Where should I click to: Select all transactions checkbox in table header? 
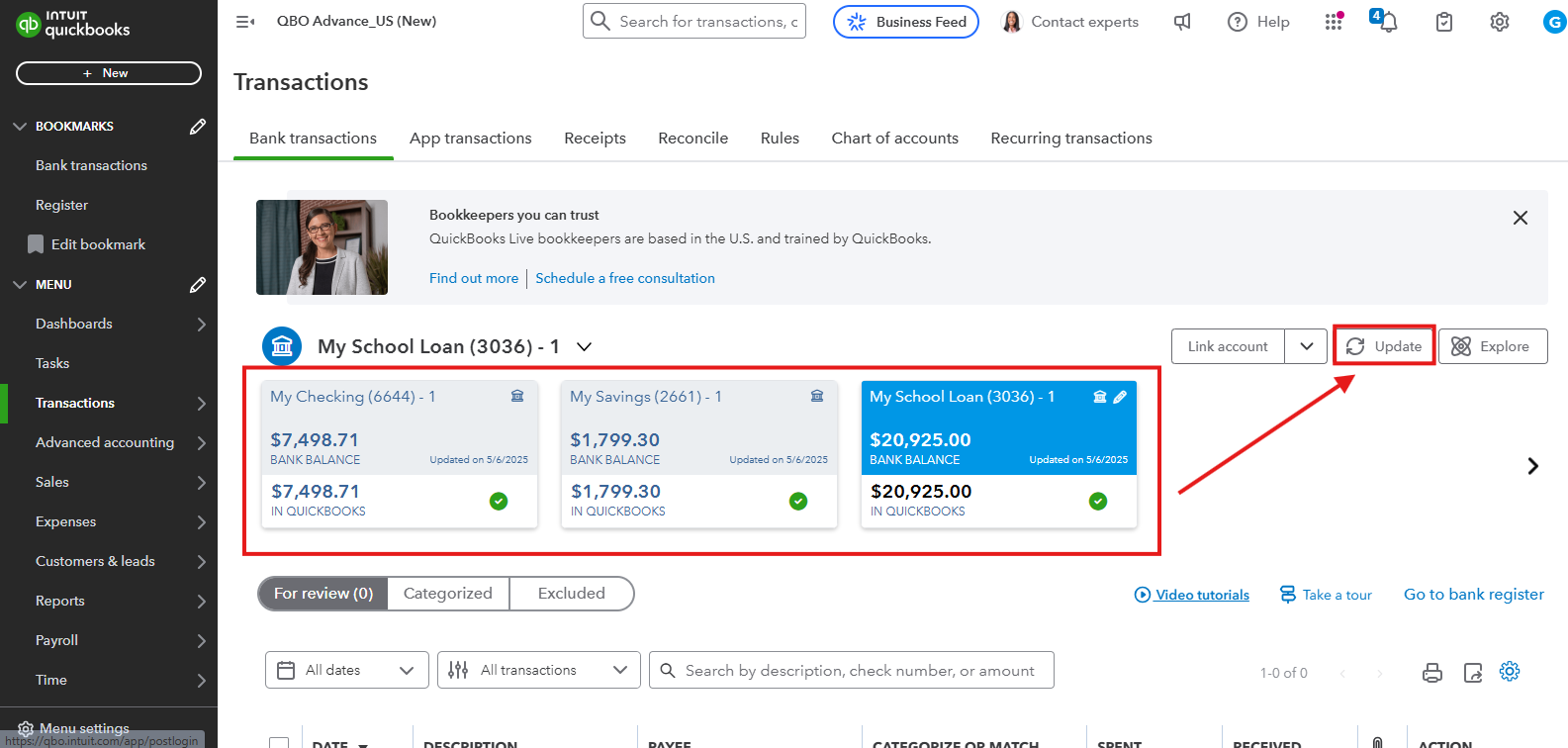[279, 743]
